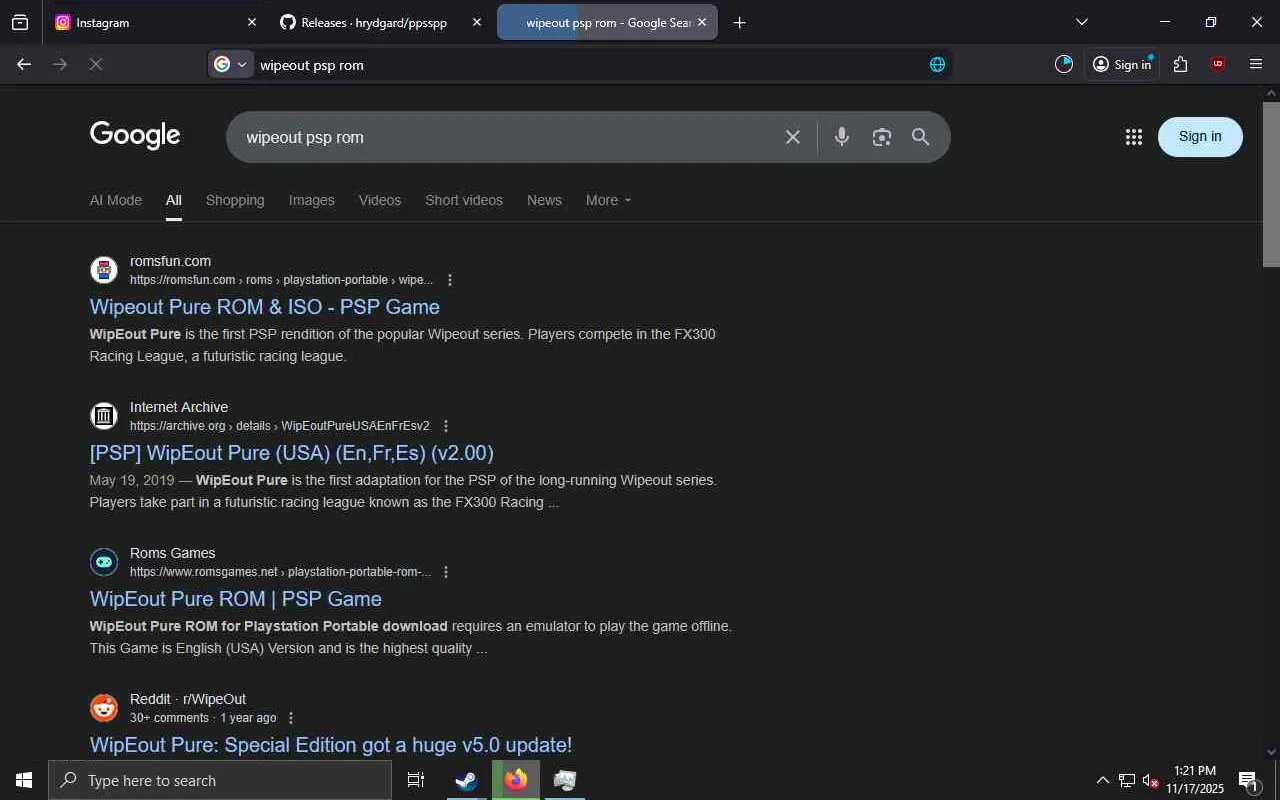Open the browser hamburger menu
The image size is (1280, 800).
pyautogui.click(x=1256, y=64)
